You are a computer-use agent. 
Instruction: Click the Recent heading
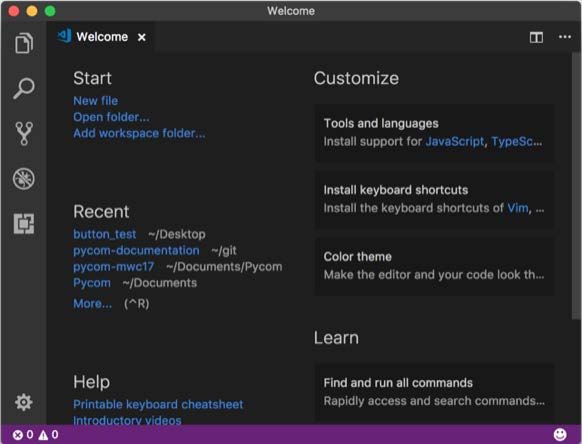(101, 212)
